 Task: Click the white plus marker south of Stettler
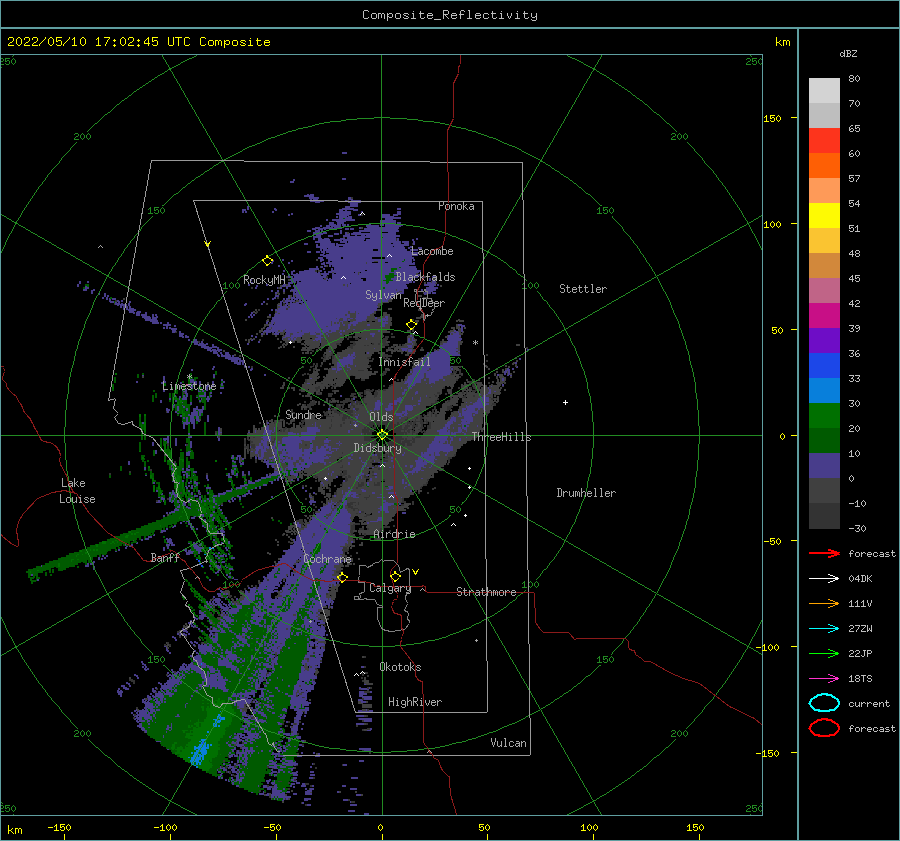565,402
